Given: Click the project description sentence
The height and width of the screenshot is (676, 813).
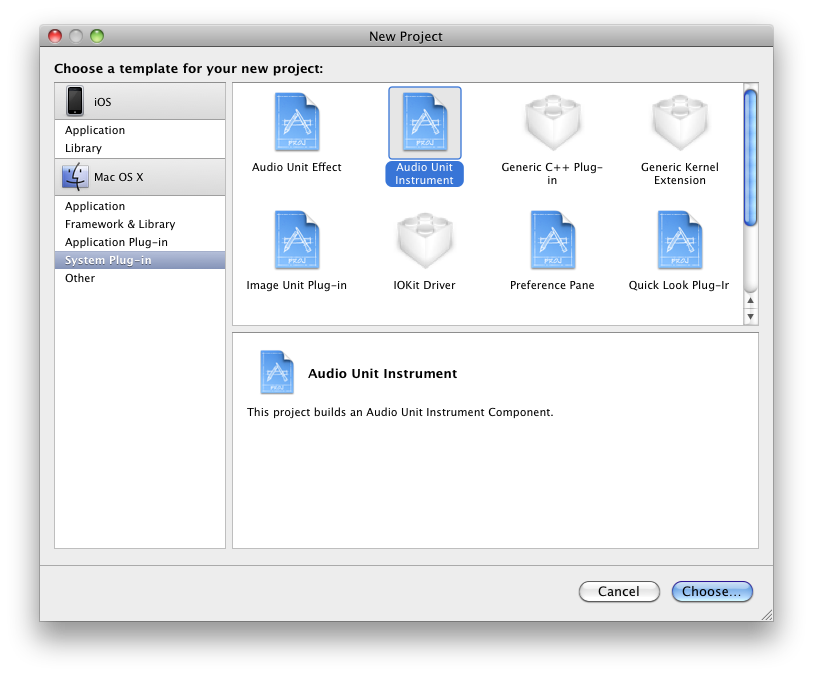Looking at the screenshot, I should (400, 412).
